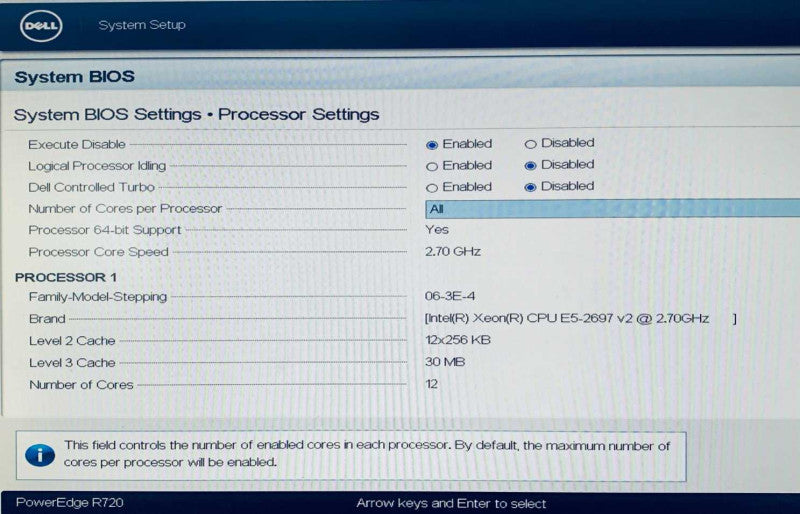The height and width of the screenshot is (514, 800).
Task: Select Enabled for Execute Disable
Action: [x=432, y=145]
